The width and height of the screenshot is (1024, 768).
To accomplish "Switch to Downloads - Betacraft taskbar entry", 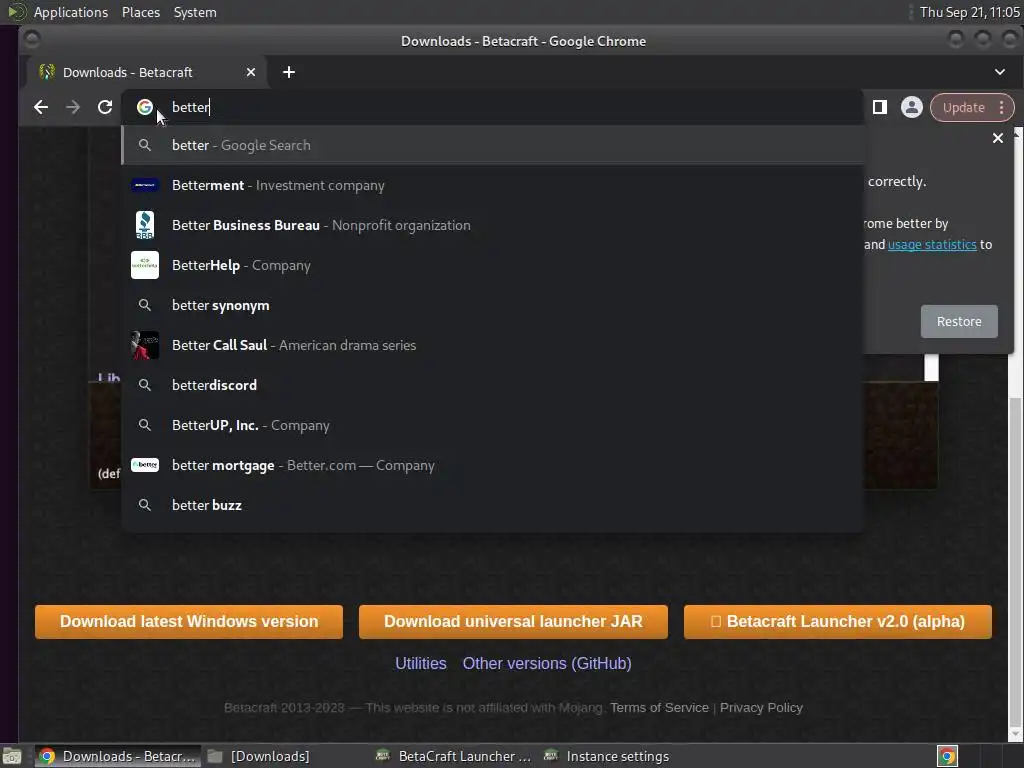I will tap(118, 756).
